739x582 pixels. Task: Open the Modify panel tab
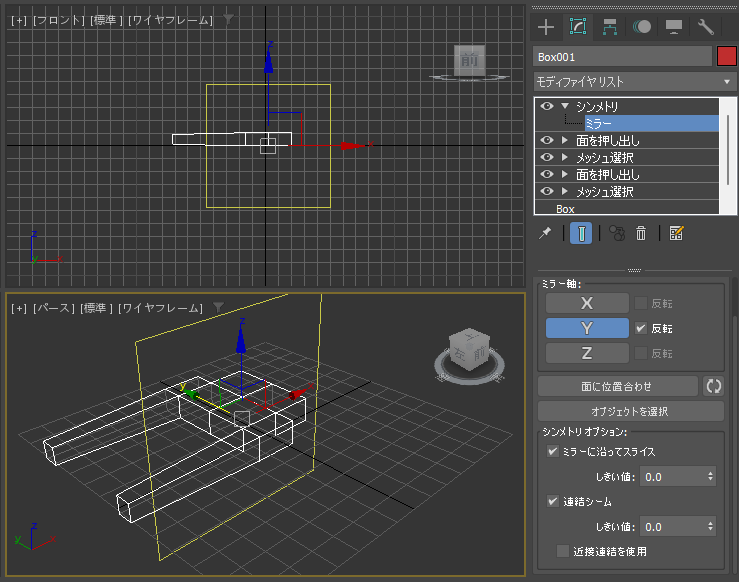coord(578,27)
